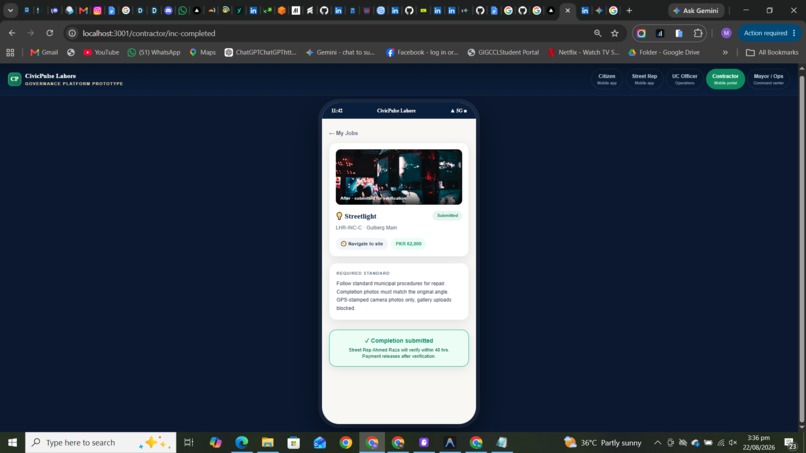Show hidden system tray icons
The height and width of the screenshot is (453, 806).
click(x=657, y=443)
